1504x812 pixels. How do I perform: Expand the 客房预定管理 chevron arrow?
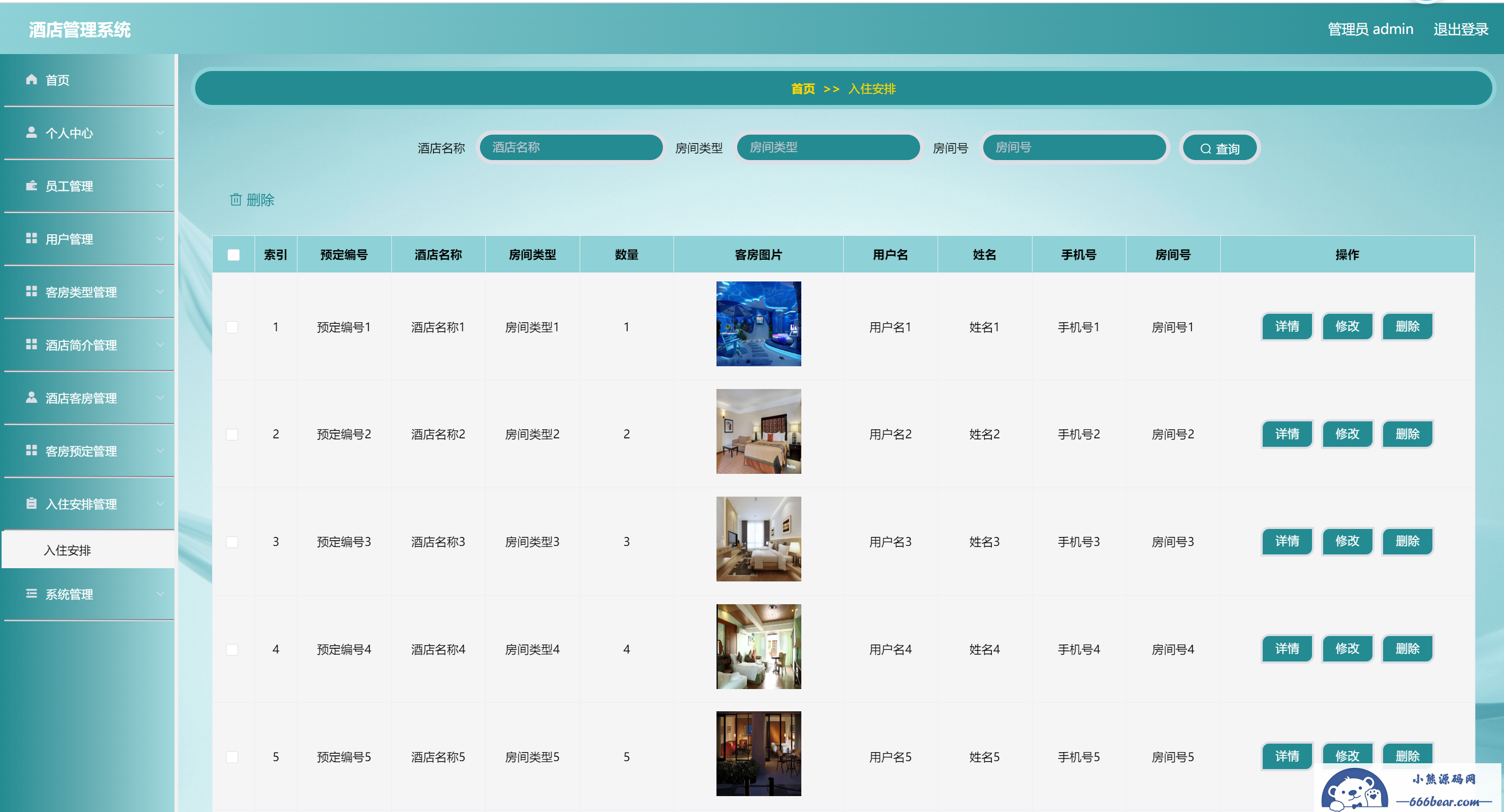point(160,451)
